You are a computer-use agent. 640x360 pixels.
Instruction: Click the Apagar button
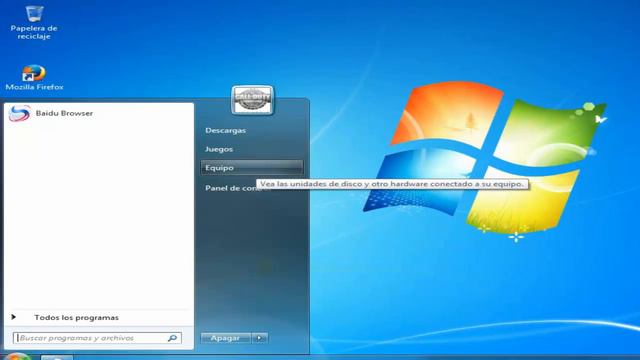click(225, 338)
